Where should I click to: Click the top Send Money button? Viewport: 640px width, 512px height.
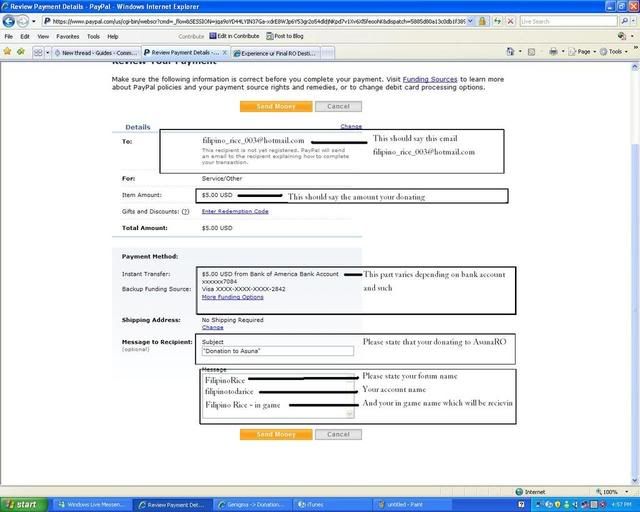(x=276, y=107)
